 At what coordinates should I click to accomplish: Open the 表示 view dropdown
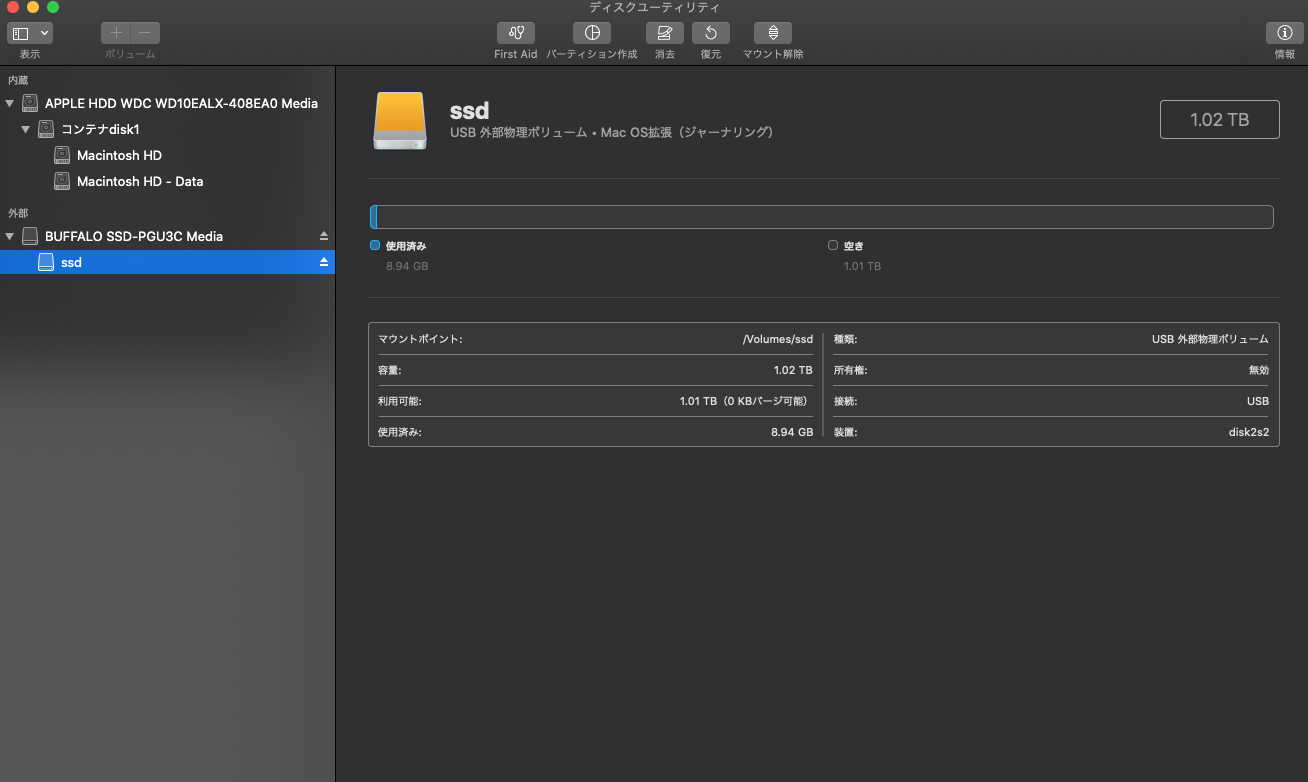30,33
